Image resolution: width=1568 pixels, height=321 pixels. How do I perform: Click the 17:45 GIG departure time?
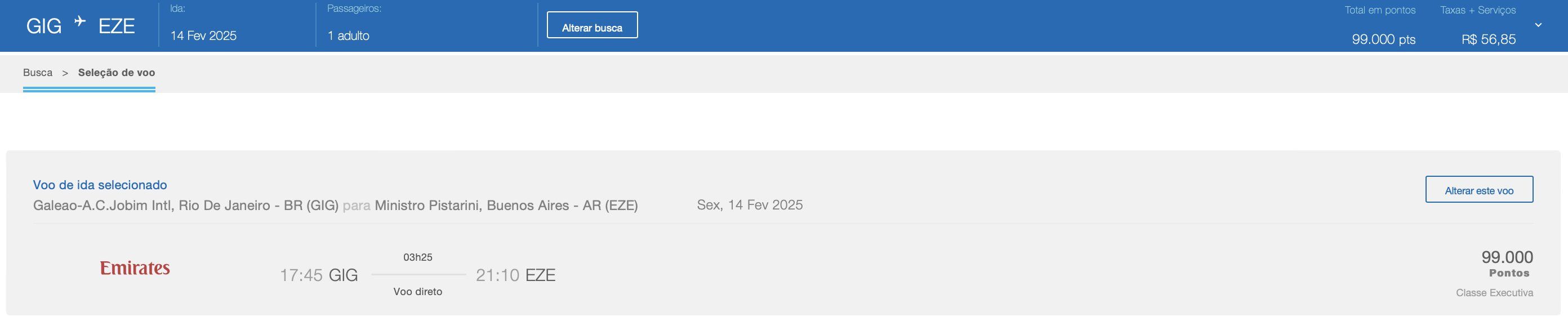[318, 275]
